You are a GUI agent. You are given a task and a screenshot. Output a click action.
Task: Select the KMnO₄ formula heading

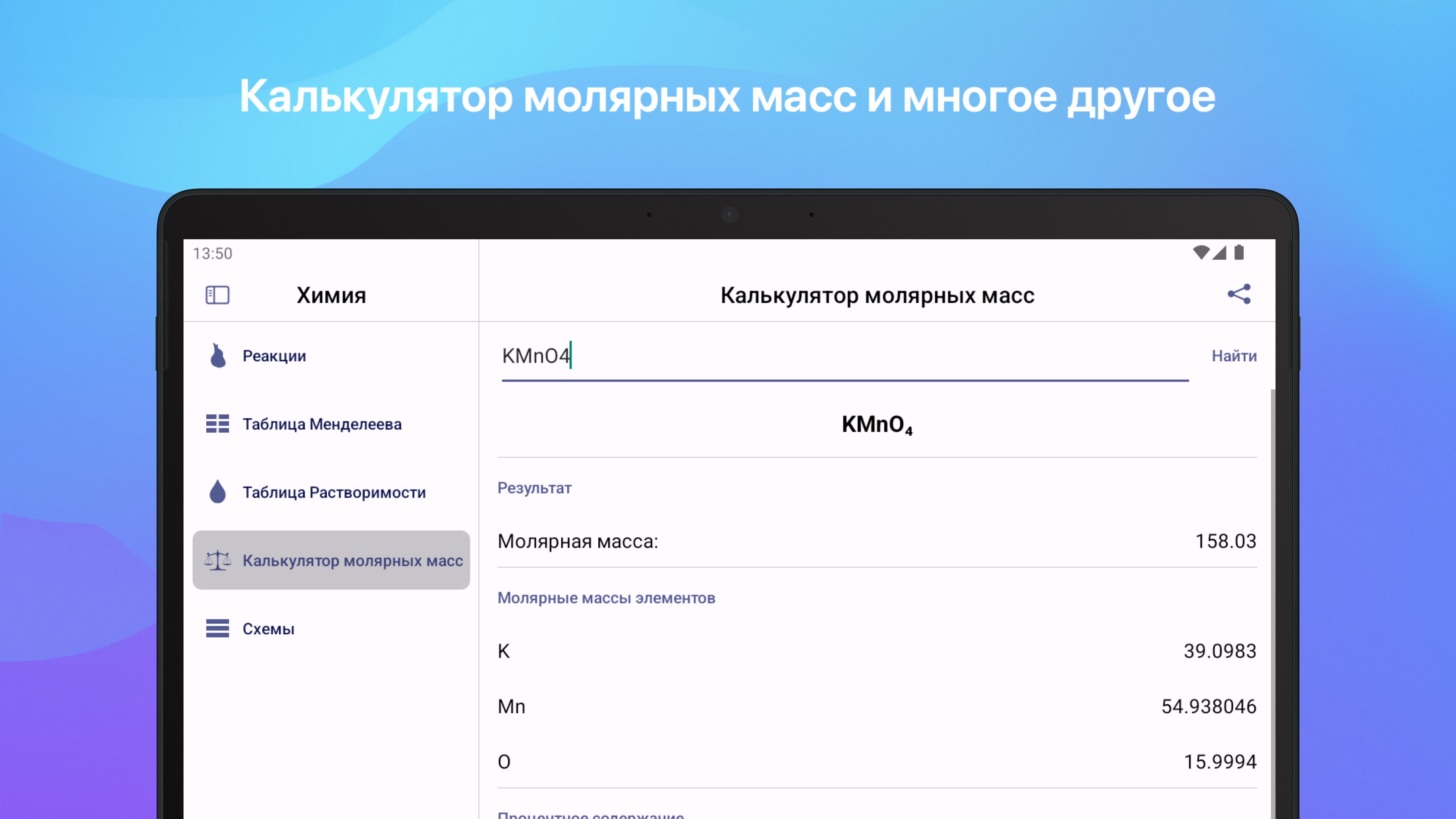[877, 425]
